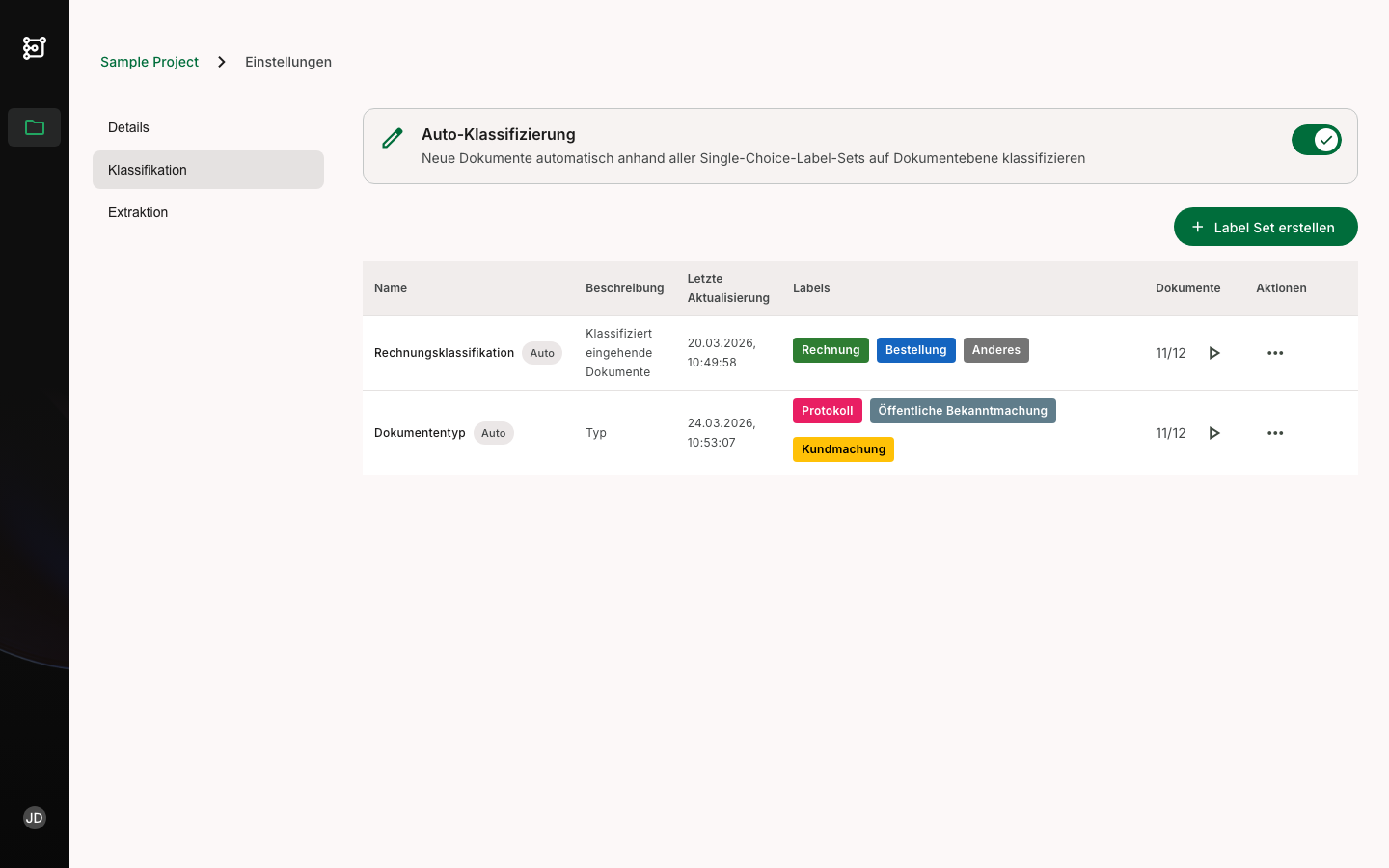The image size is (1389, 868).
Task: Open the Details settings tab
Action: (128, 127)
